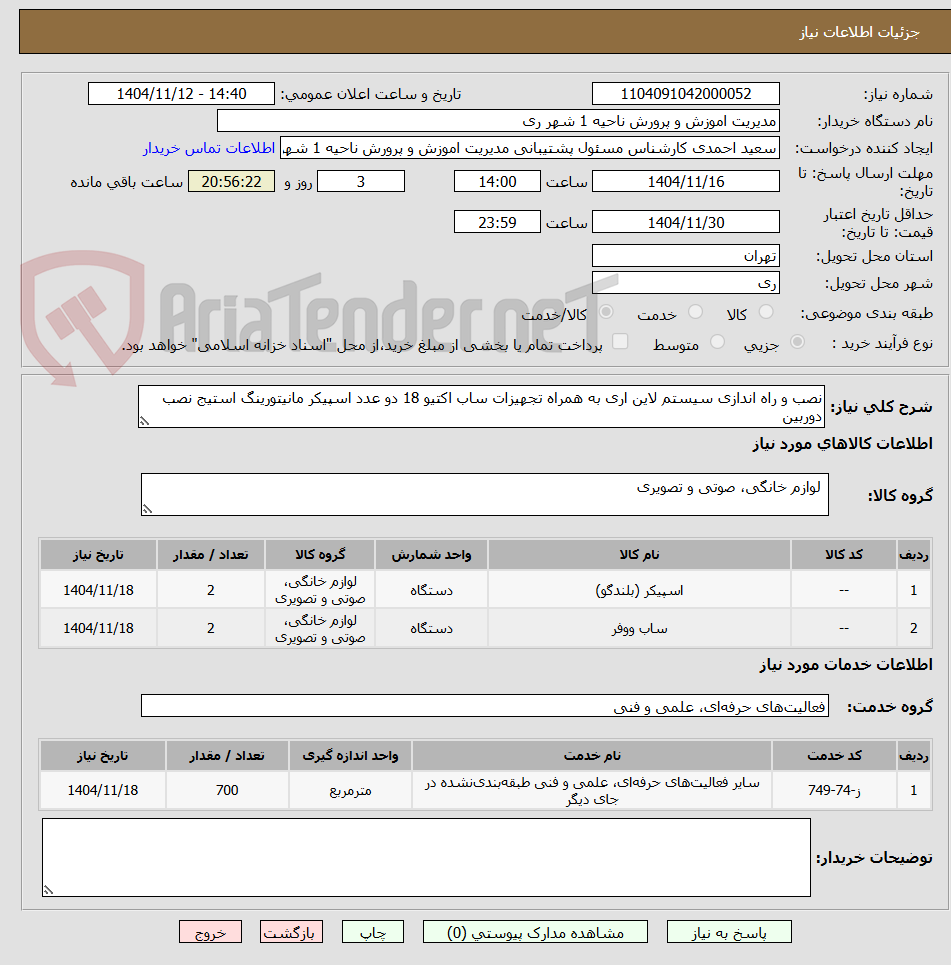Click the شرح کلی نیاز text area

pyautogui.click(x=481, y=406)
